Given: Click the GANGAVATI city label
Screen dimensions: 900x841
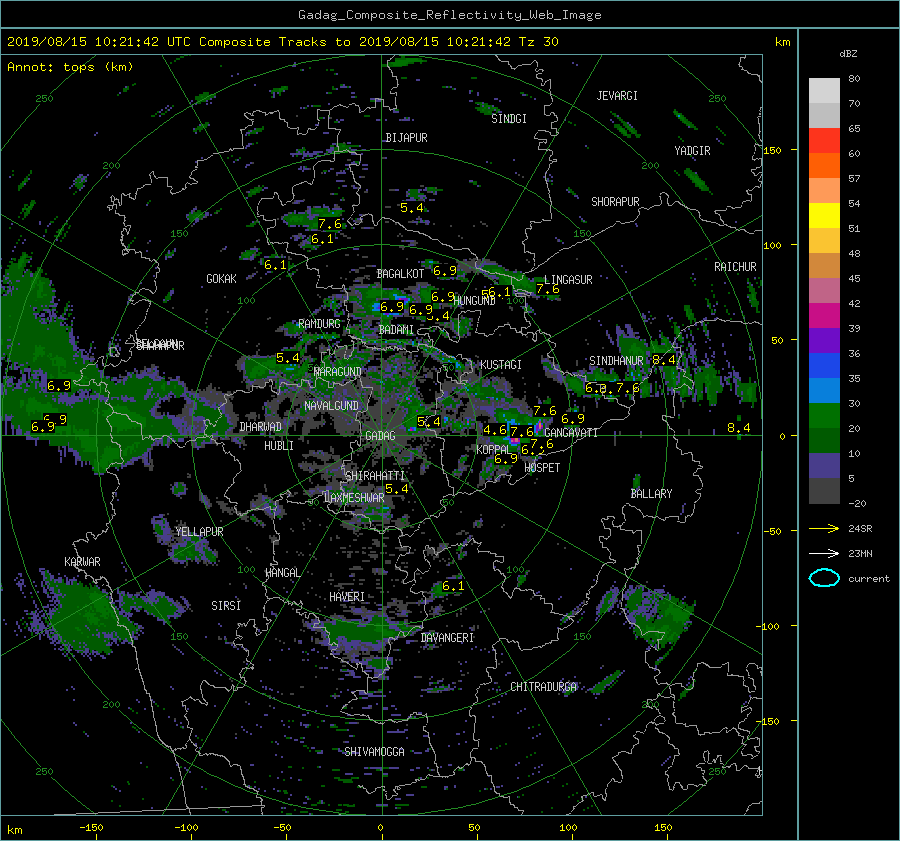Looking at the screenshot, I should pos(571,432).
